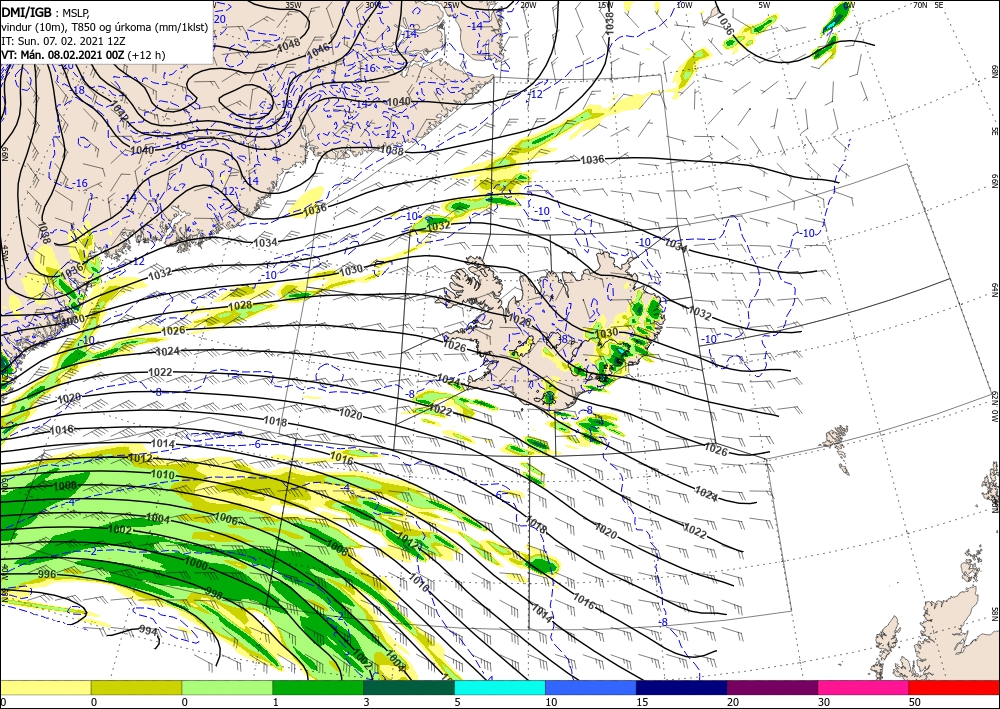
Task: Click the "30W" longitude label
Action: pos(373,5)
